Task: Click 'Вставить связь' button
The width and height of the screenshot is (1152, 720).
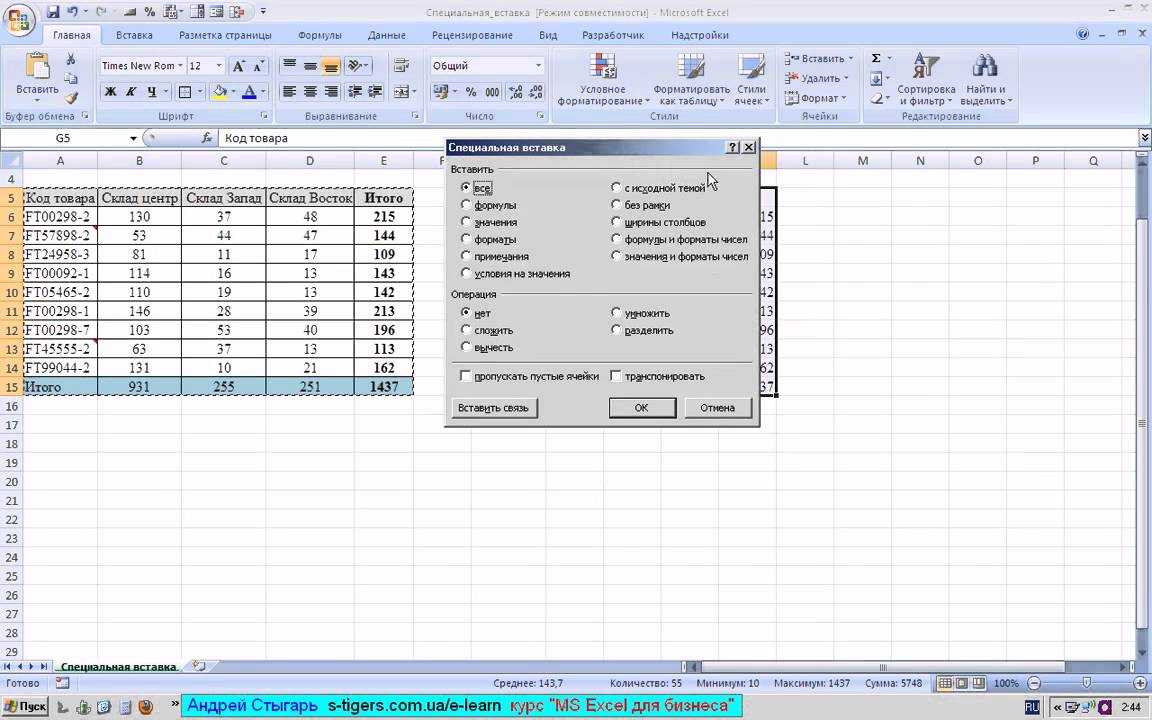Action: [x=494, y=408]
